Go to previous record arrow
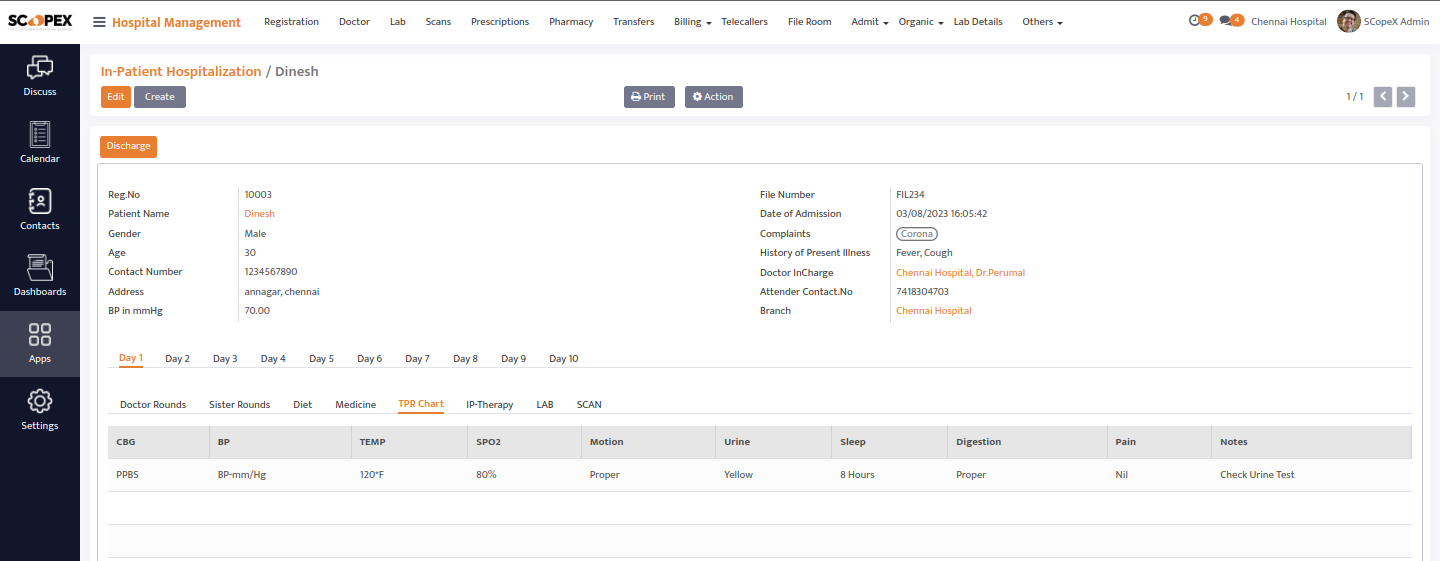The width and height of the screenshot is (1440, 561). [1383, 97]
